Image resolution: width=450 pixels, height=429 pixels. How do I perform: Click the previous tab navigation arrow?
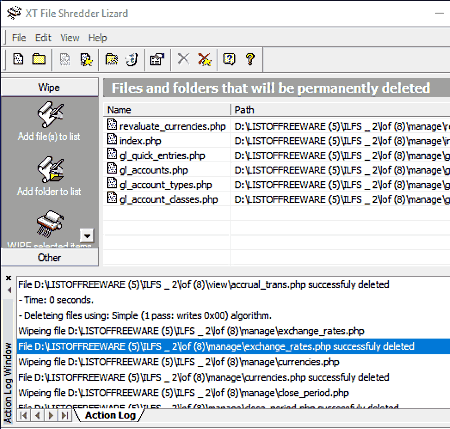pos(37,415)
